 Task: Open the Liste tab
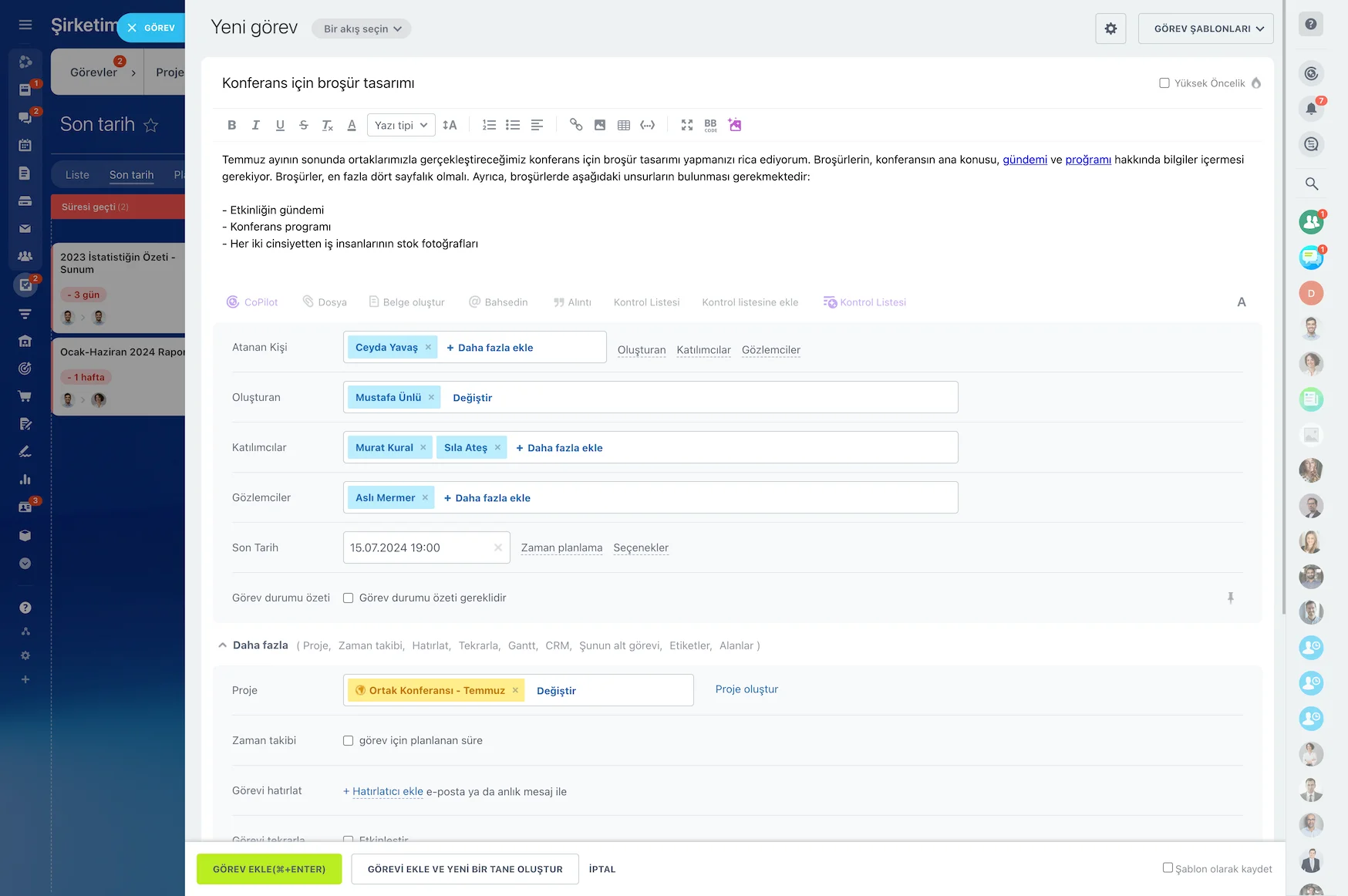(x=77, y=175)
